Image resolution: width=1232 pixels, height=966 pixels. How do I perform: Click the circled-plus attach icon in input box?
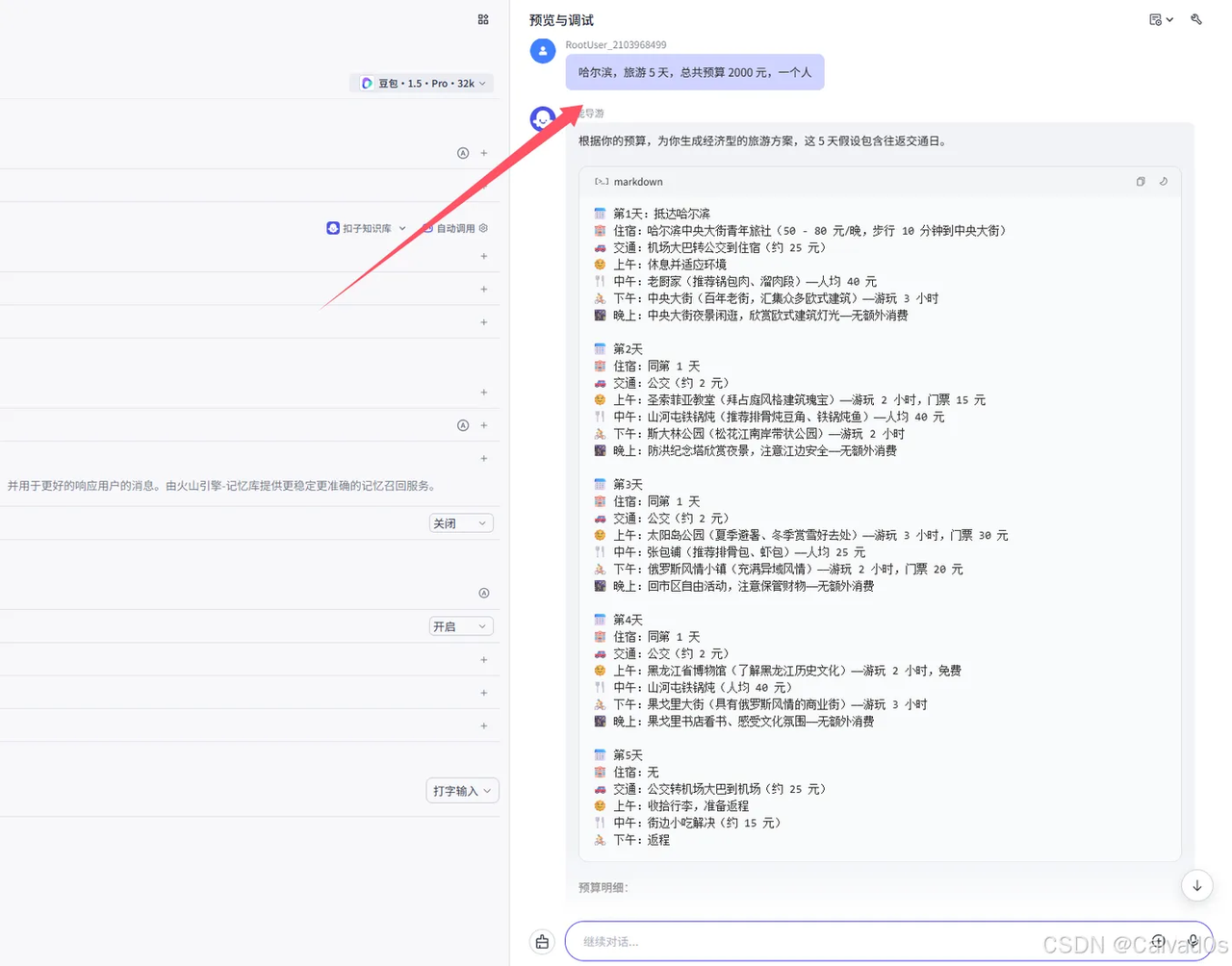click(x=1158, y=942)
